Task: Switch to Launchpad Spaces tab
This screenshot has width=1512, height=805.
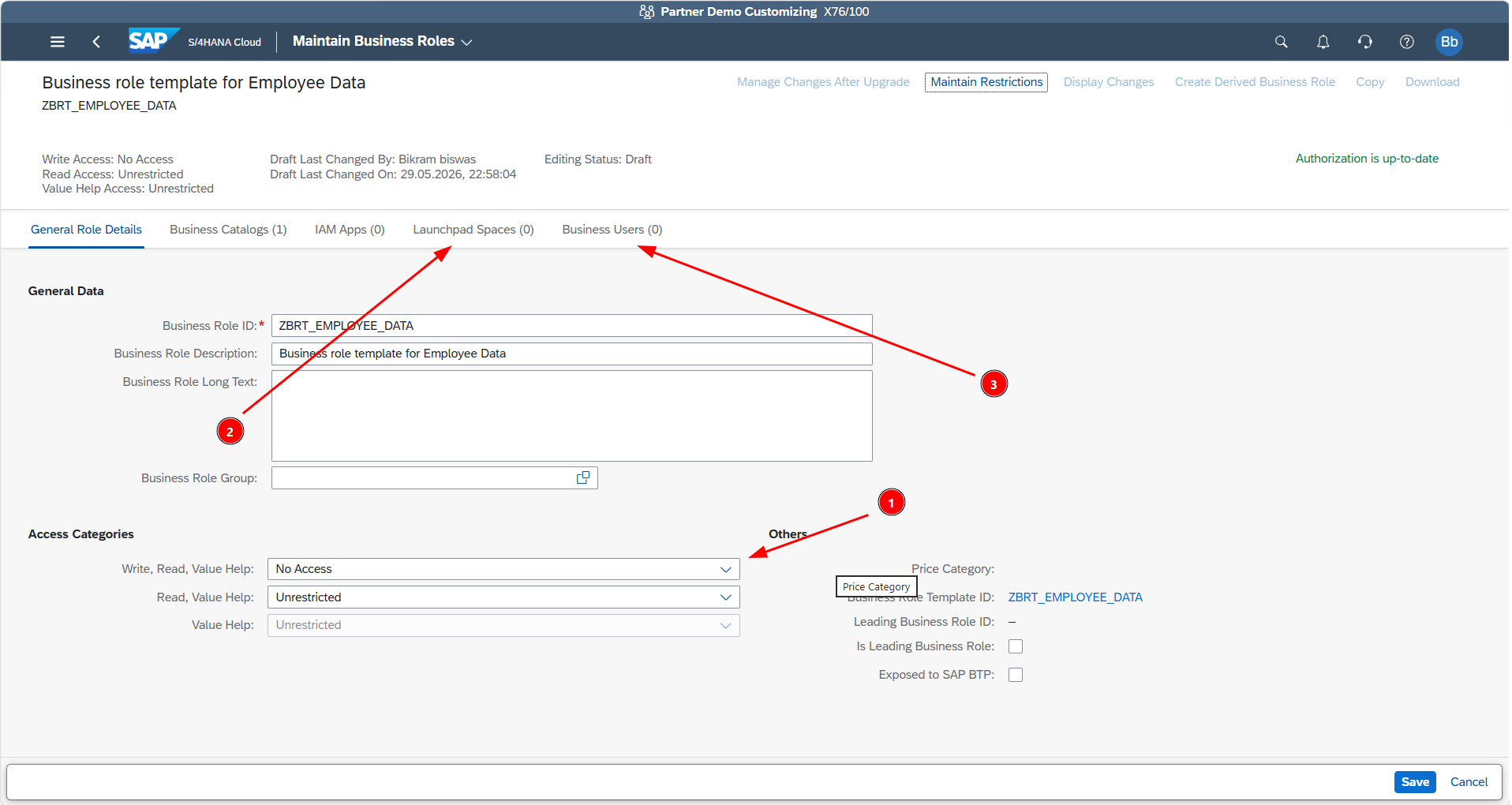Action: (473, 230)
